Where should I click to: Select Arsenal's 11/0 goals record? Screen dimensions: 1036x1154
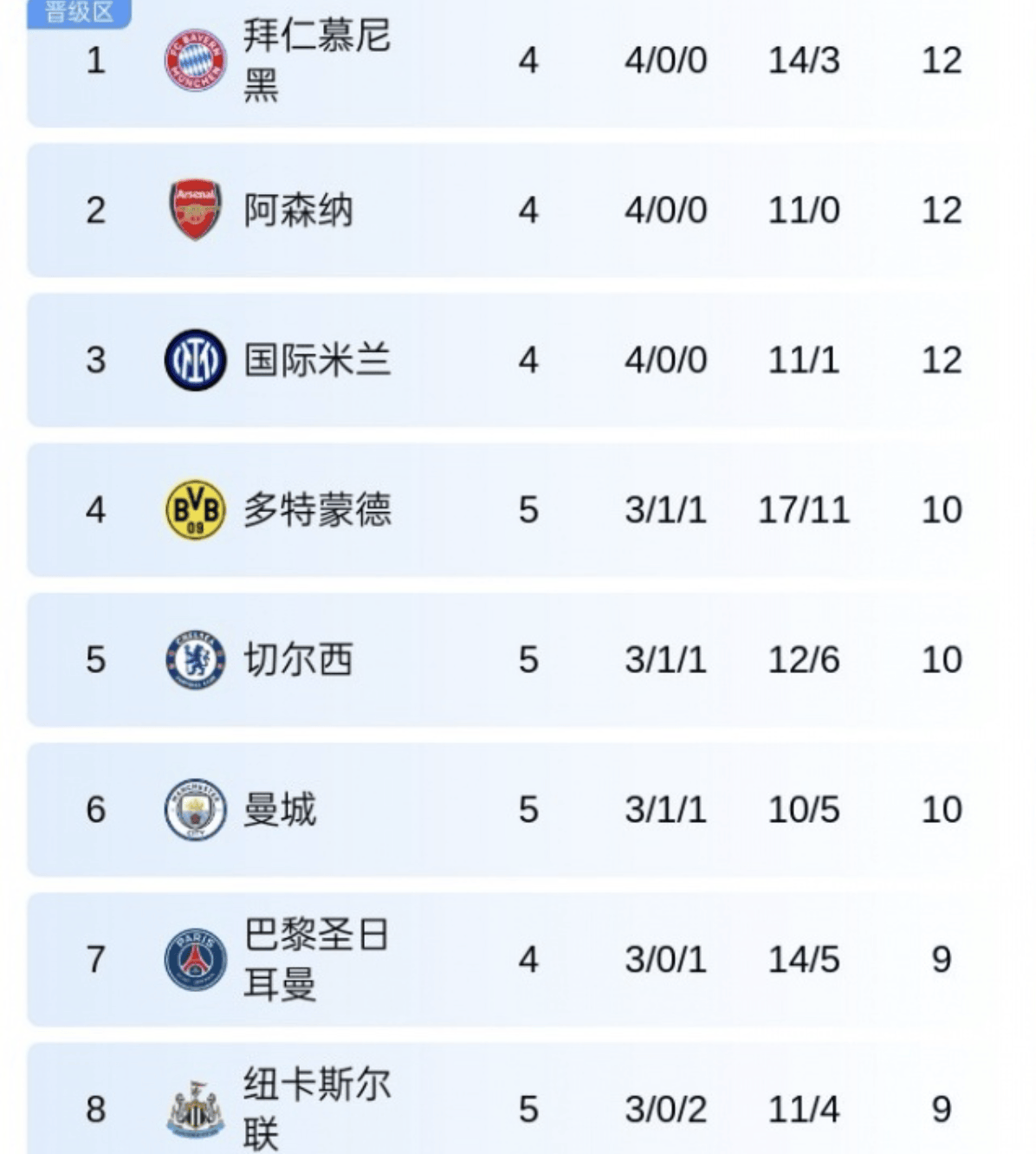tap(803, 210)
